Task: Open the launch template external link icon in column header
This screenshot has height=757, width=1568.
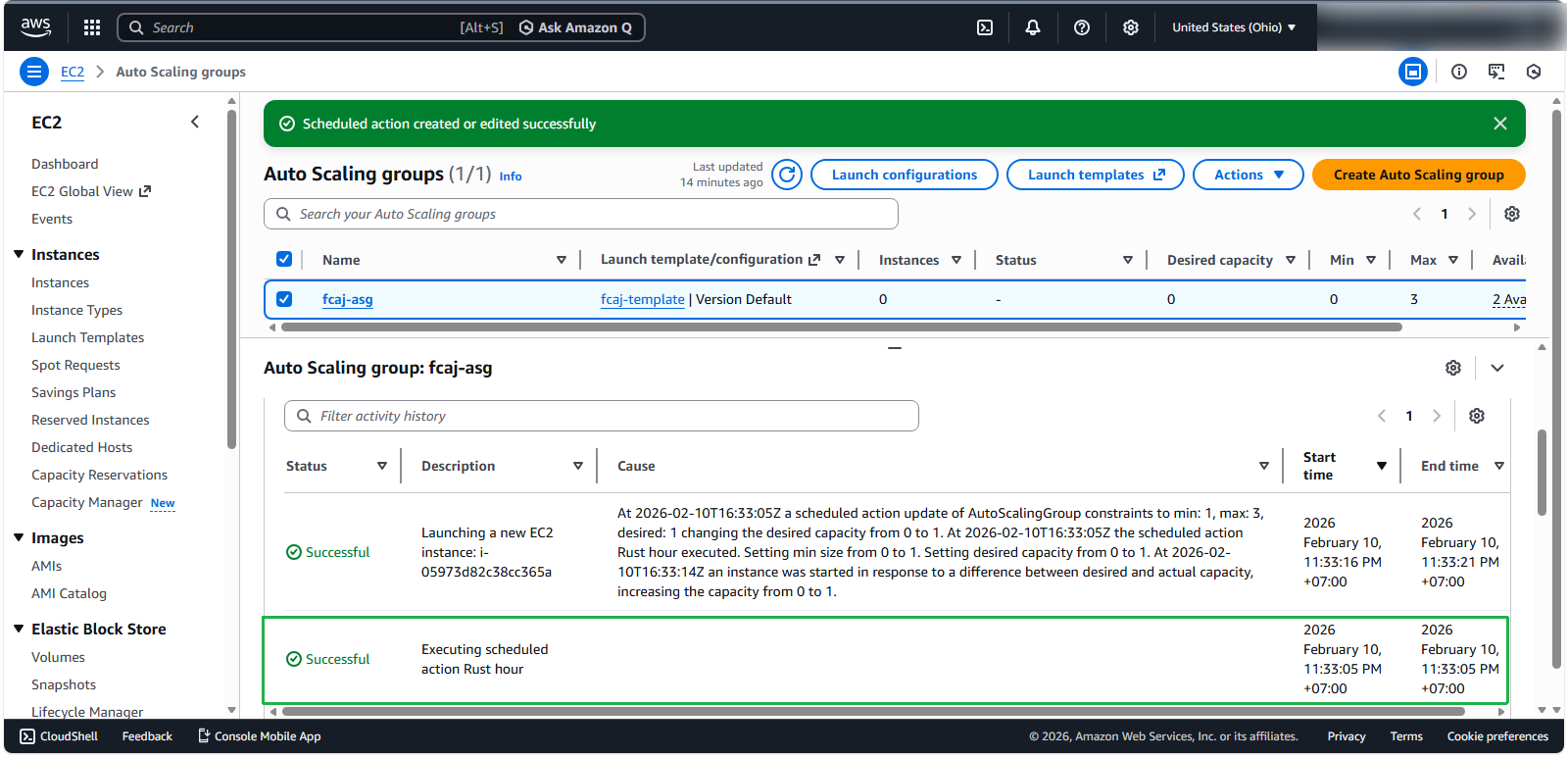Action: point(814,260)
